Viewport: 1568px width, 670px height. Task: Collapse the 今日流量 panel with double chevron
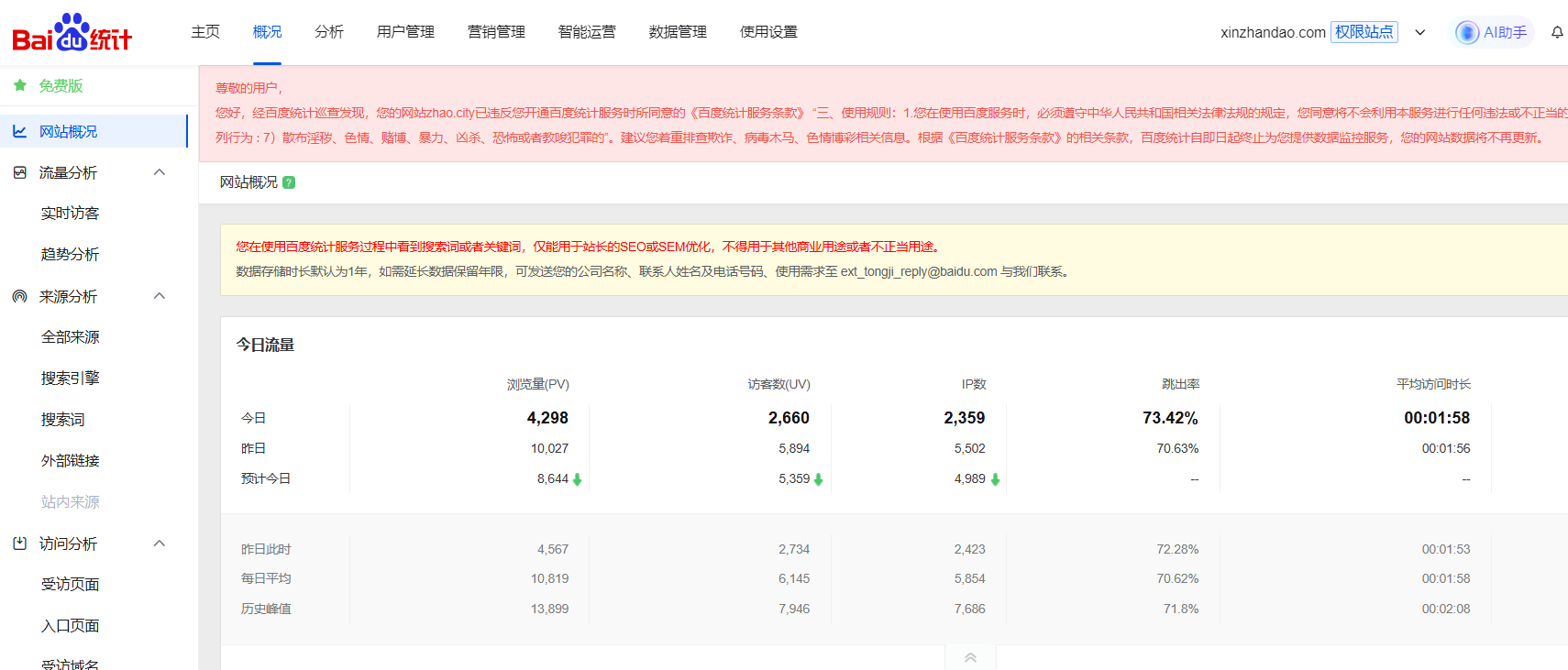tap(970, 657)
